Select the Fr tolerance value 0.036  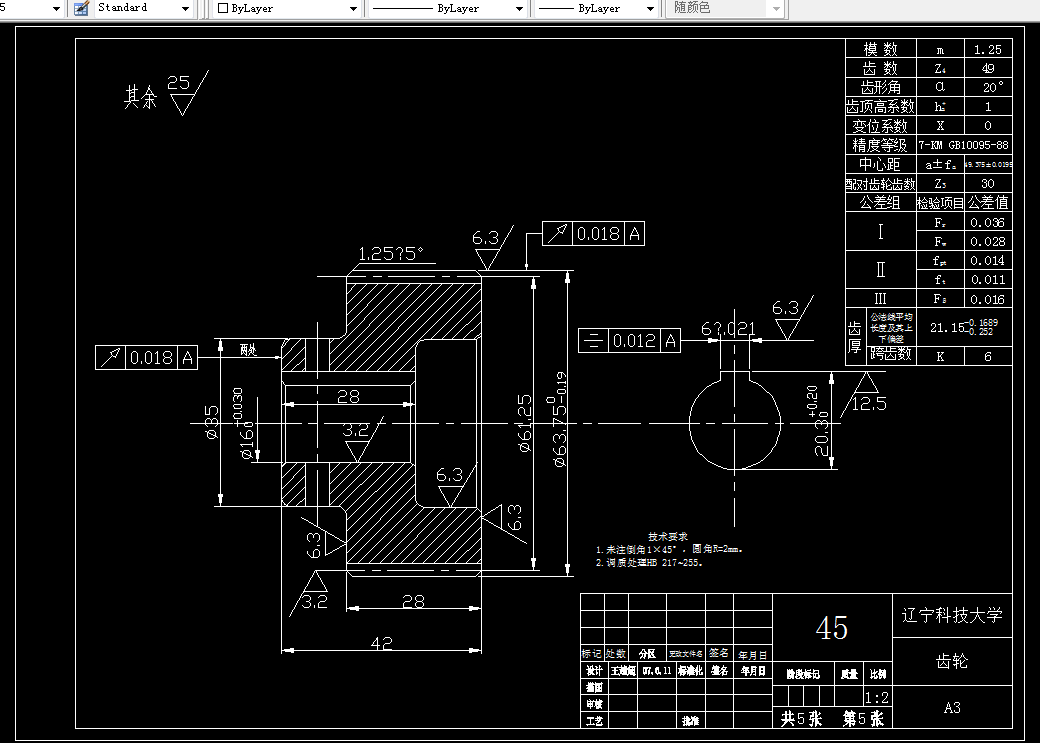pos(988,222)
